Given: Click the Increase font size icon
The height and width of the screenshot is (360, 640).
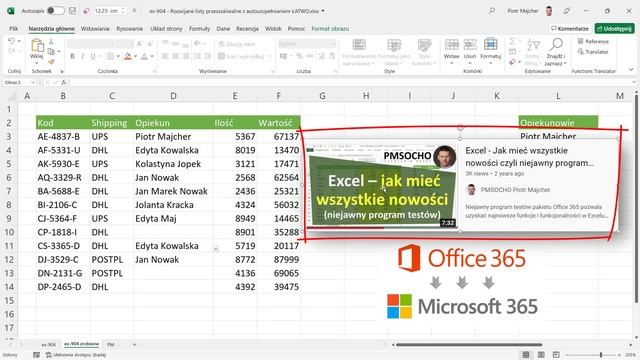Looking at the screenshot, I should [140, 44].
